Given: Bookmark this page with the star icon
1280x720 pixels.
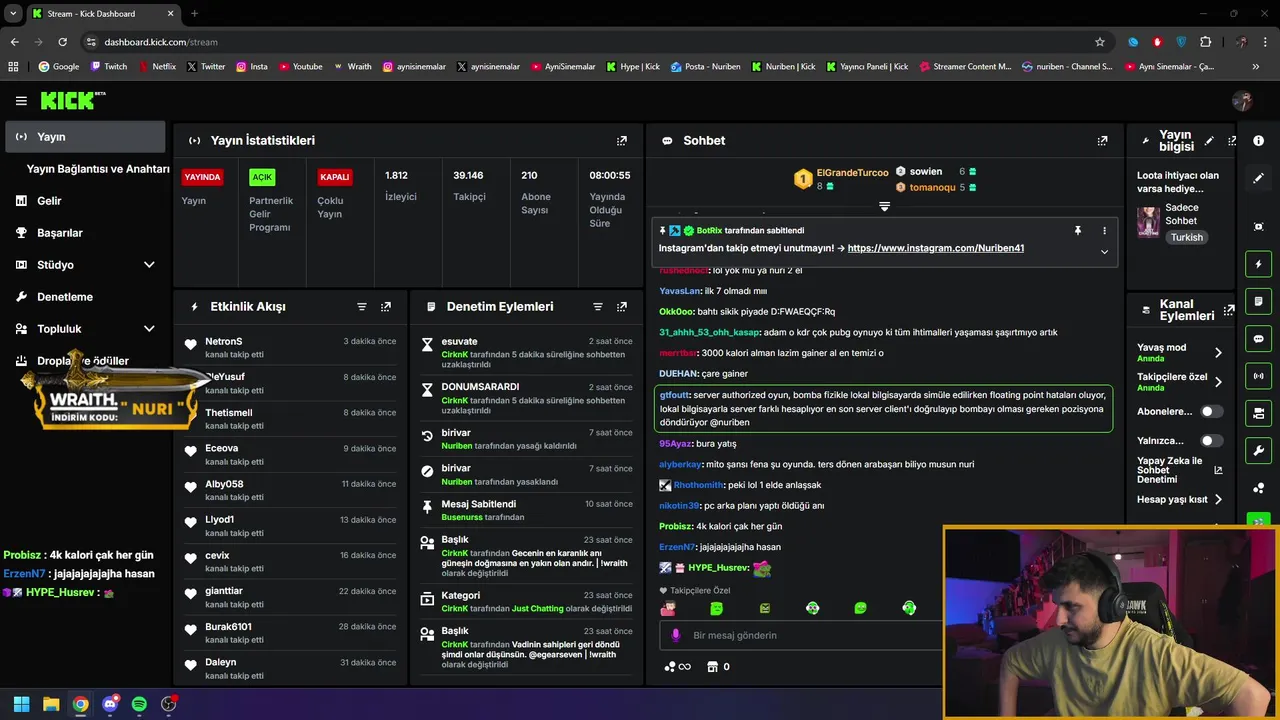Looking at the screenshot, I should pos(1100,42).
